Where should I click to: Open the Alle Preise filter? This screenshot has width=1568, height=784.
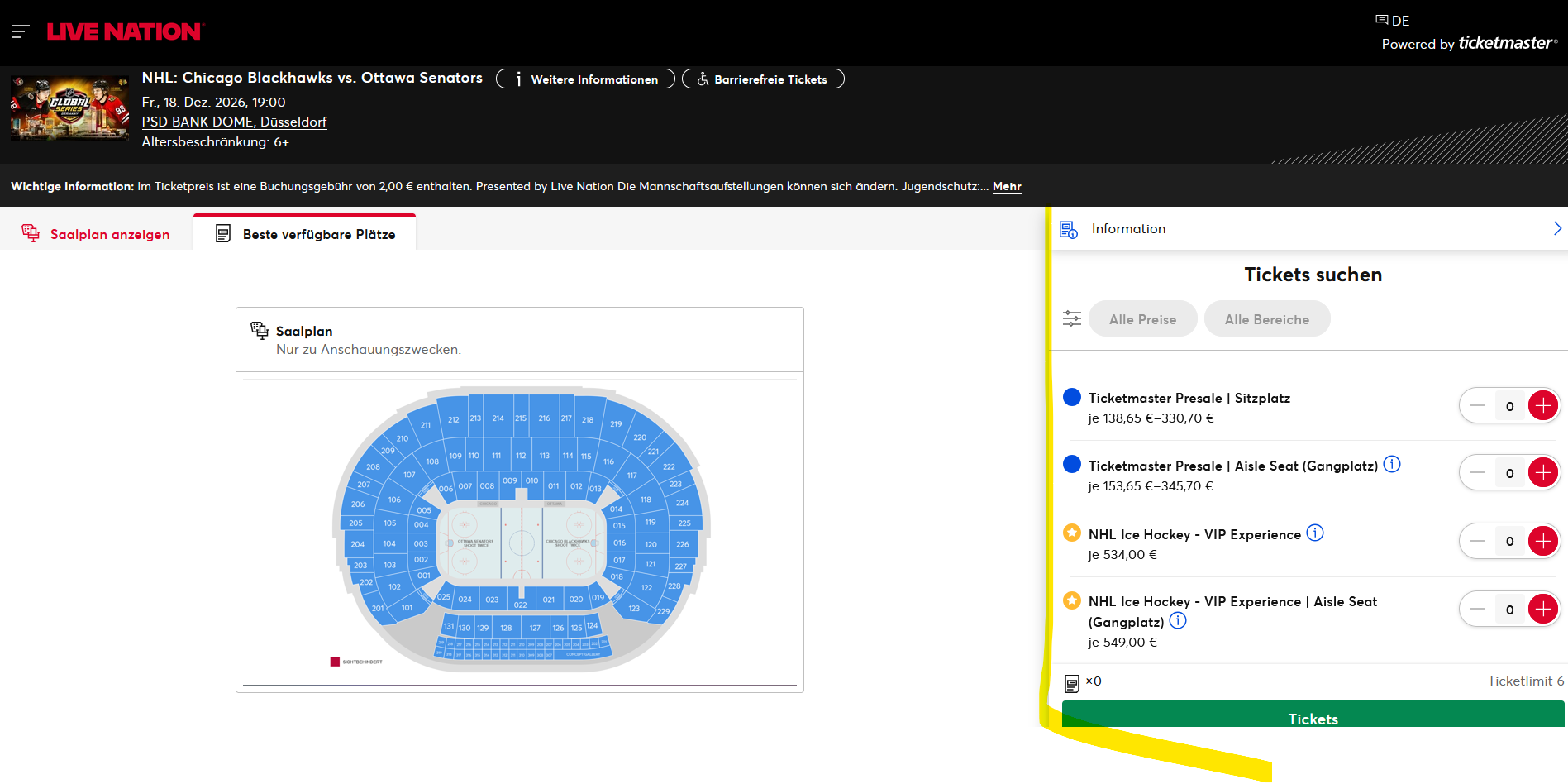tap(1142, 319)
